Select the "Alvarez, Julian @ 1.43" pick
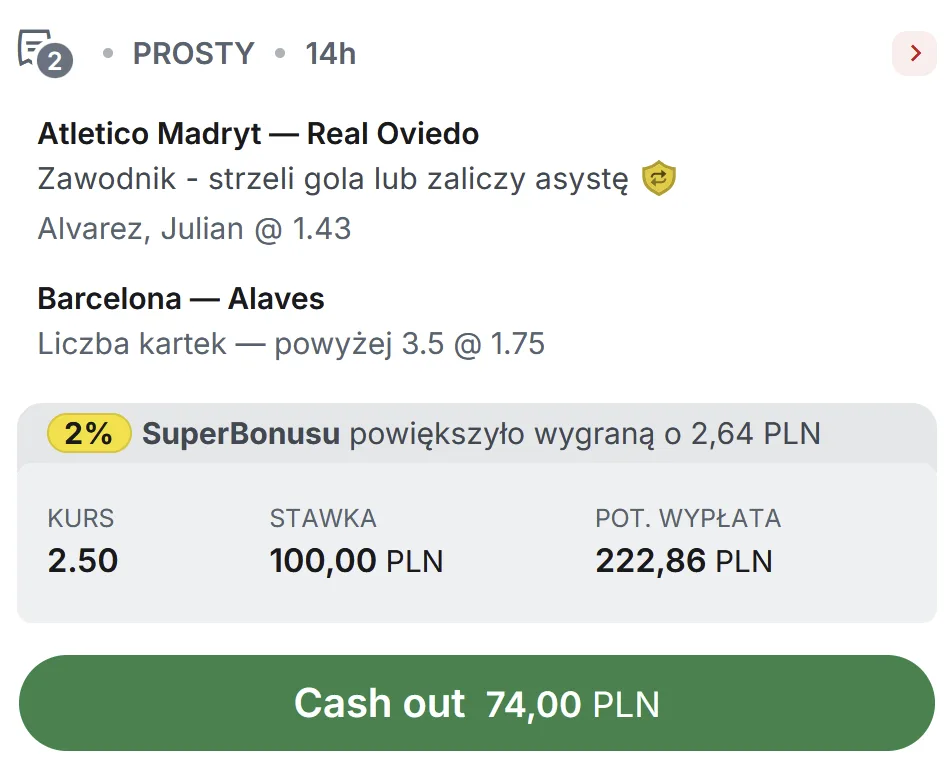Image resolution: width=945 pixels, height=782 pixels. click(194, 228)
